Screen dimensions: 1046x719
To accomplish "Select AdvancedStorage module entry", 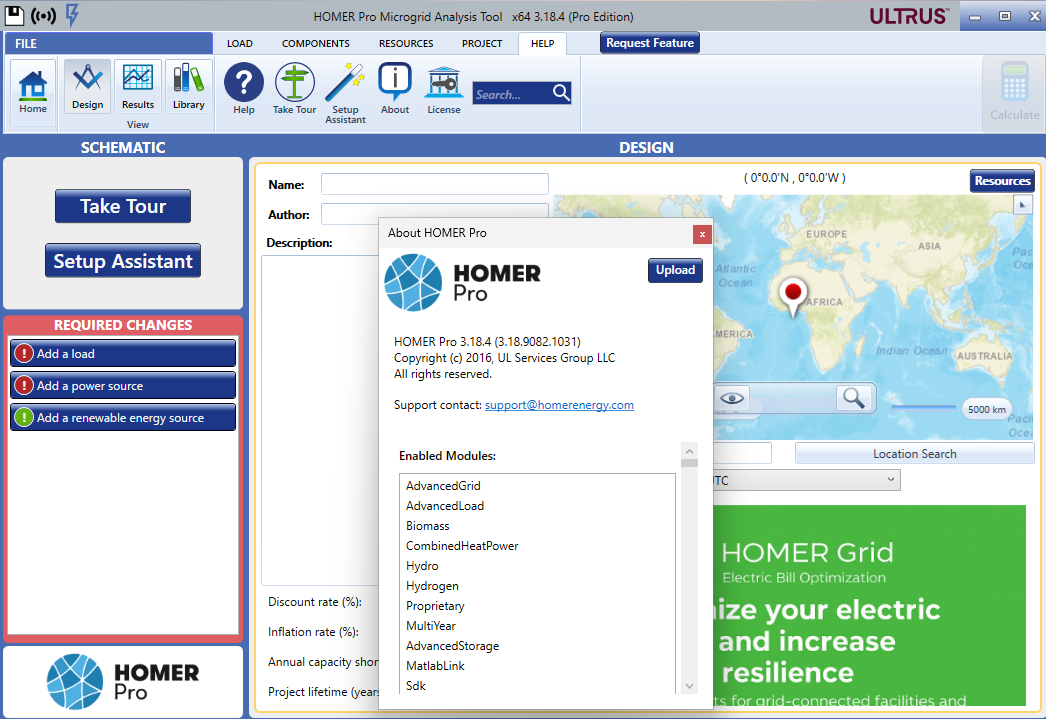I will coord(452,646).
